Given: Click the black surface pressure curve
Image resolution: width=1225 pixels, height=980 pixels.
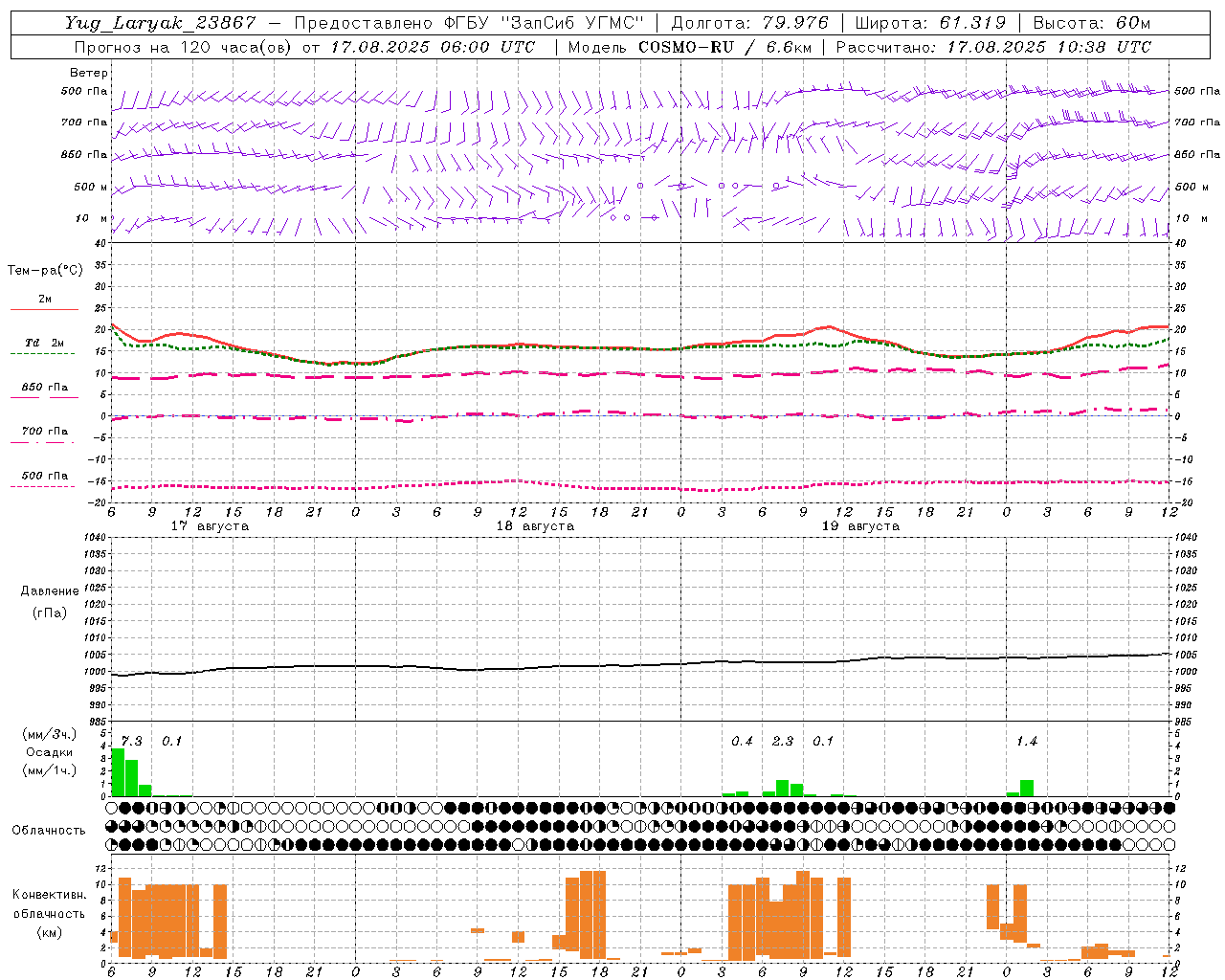Looking at the screenshot, I should [640, 664].
